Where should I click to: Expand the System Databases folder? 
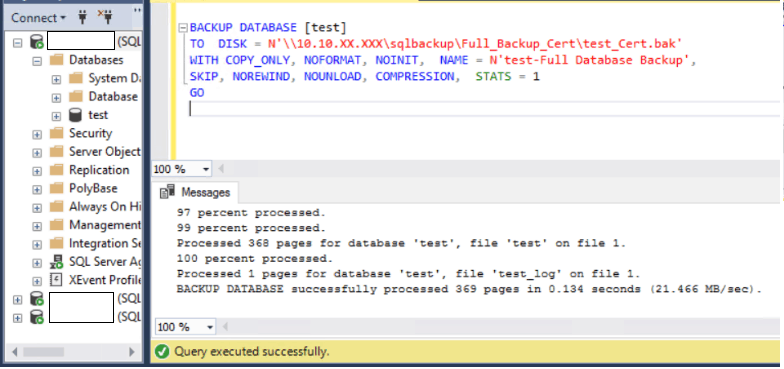coord(56,80)
